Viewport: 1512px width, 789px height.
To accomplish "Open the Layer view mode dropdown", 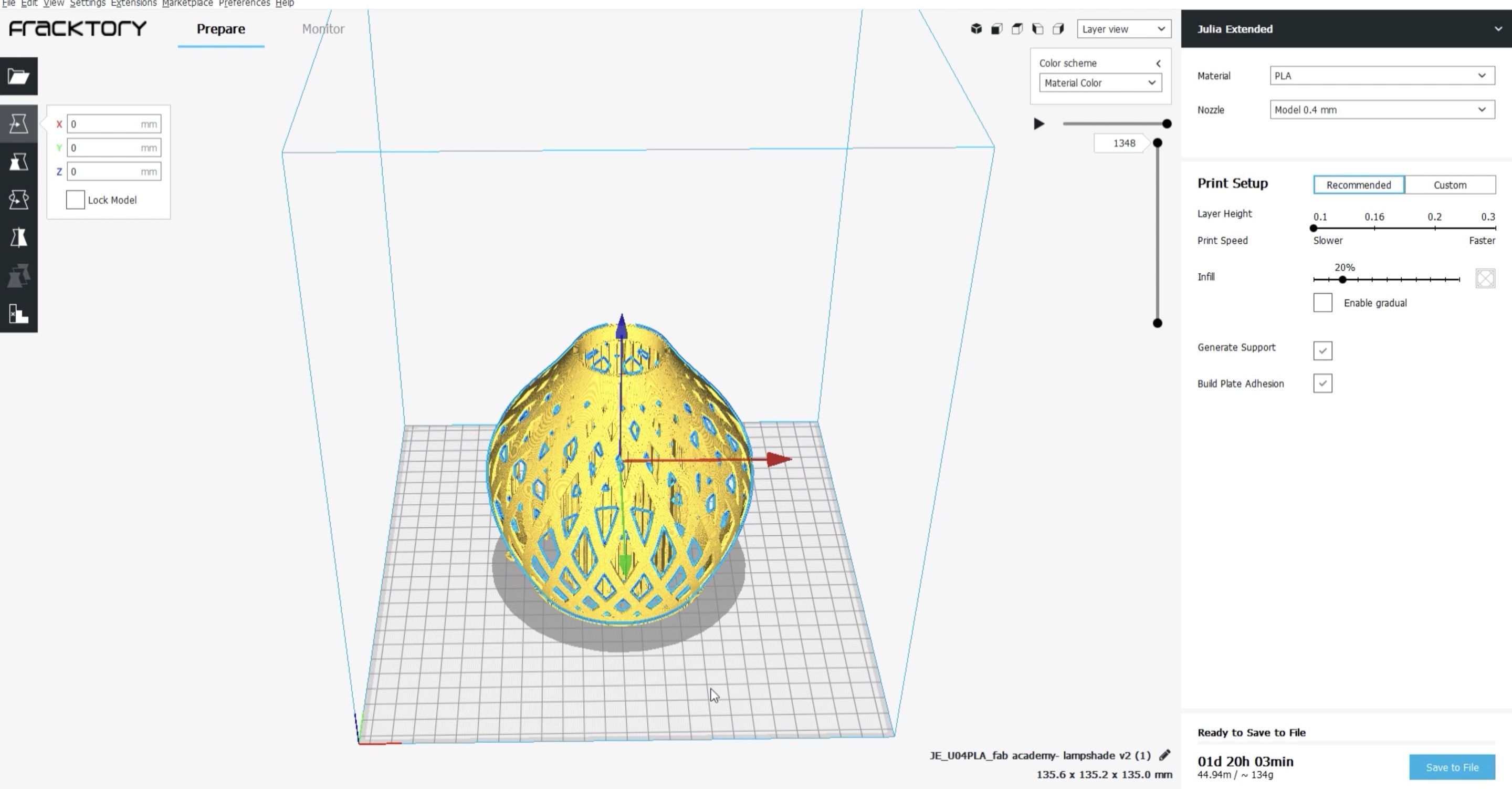I will [x=1123, y=29].
